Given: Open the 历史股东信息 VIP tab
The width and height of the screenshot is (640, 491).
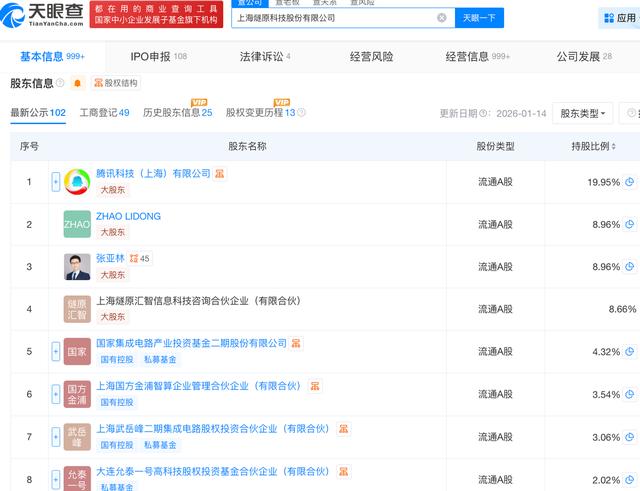Looking at the screenshot, I should tap(177, 113).
